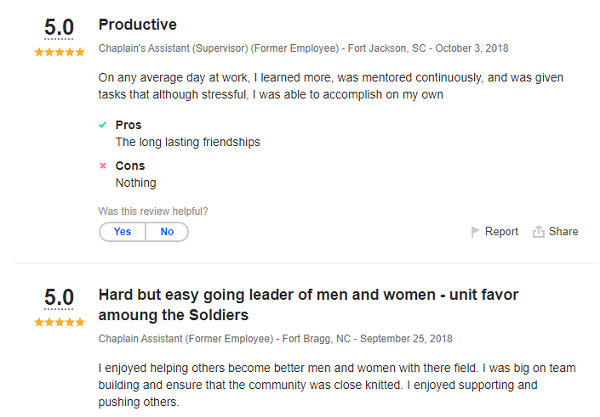600x417 pixels.
Task: Click the flag icon beside Report
Action: [x=476, y=232]
